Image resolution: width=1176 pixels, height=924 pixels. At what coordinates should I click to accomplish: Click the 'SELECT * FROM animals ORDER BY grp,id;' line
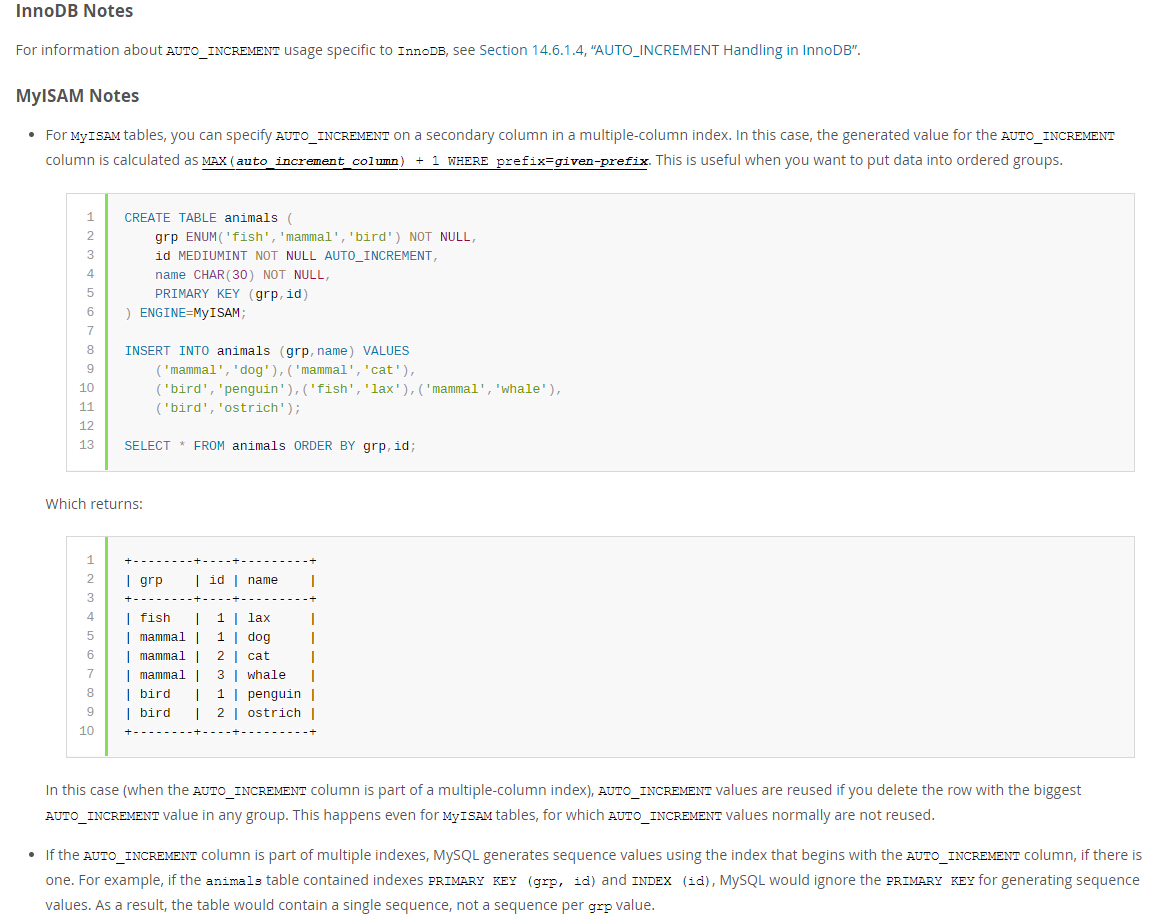270,446
